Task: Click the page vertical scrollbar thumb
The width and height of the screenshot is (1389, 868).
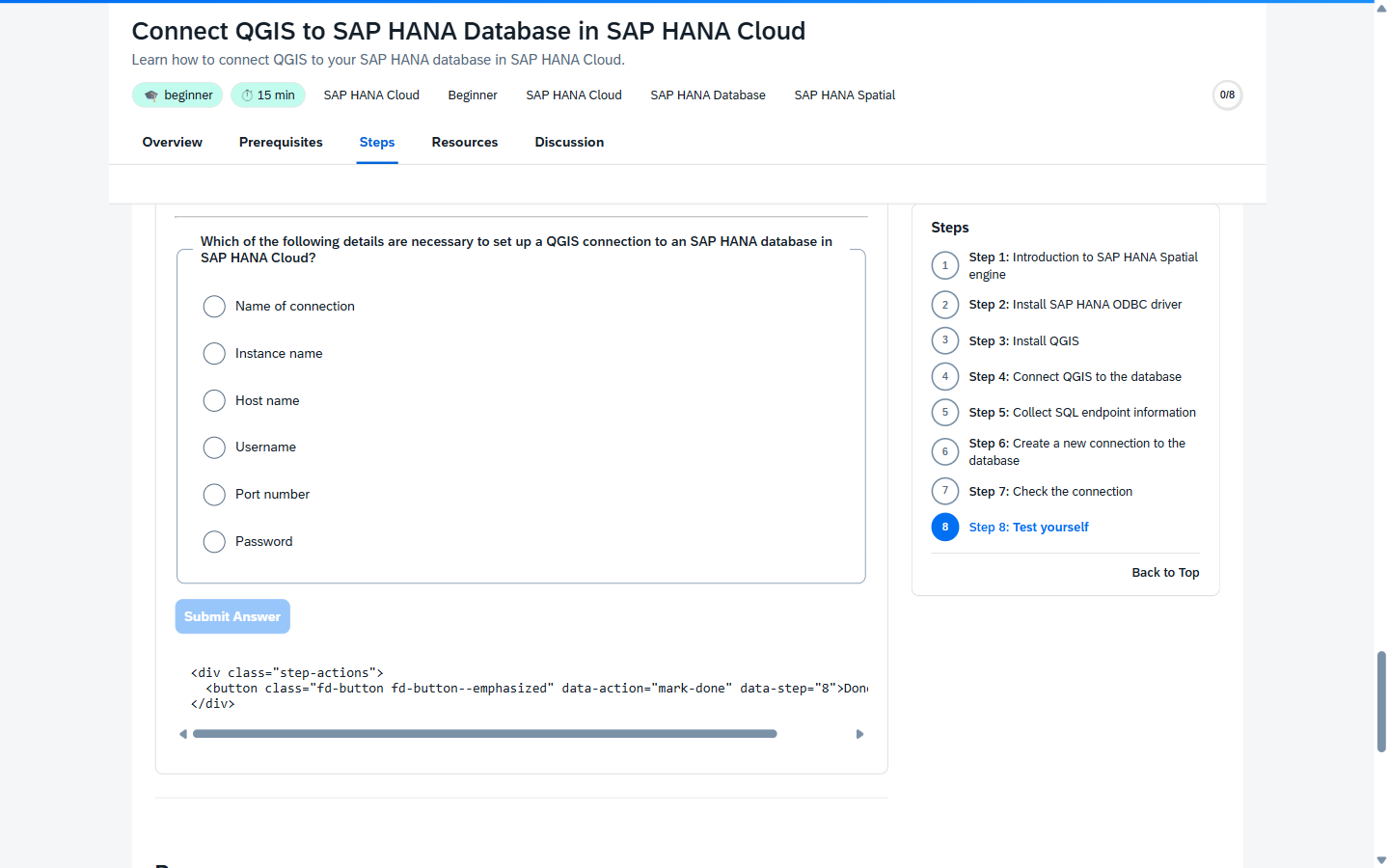Action: [1381, 701]
